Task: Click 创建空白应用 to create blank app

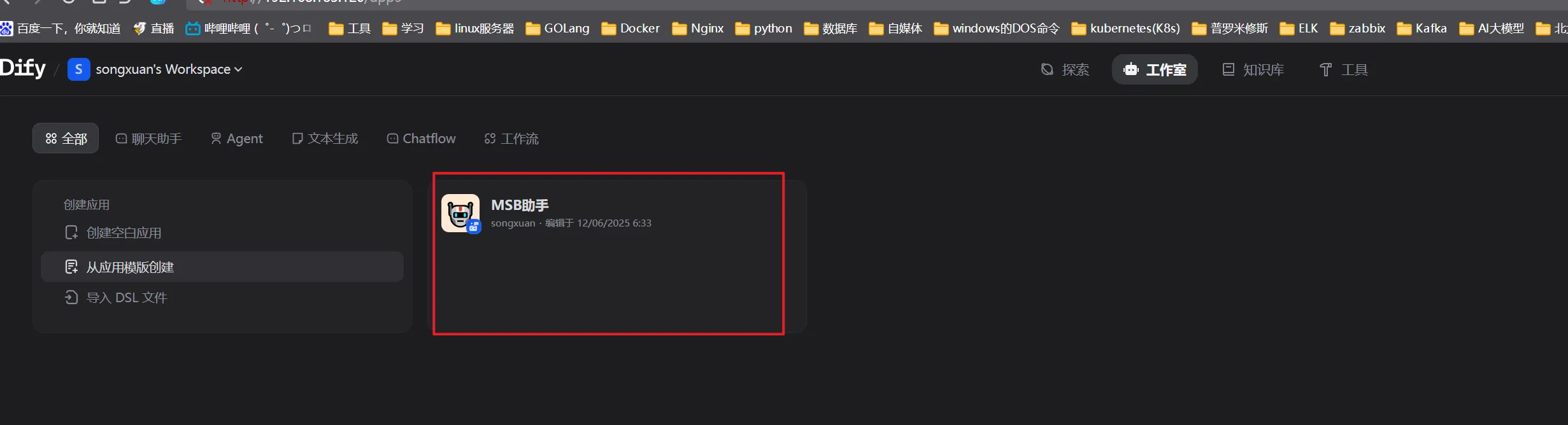Action: [124, 233]
